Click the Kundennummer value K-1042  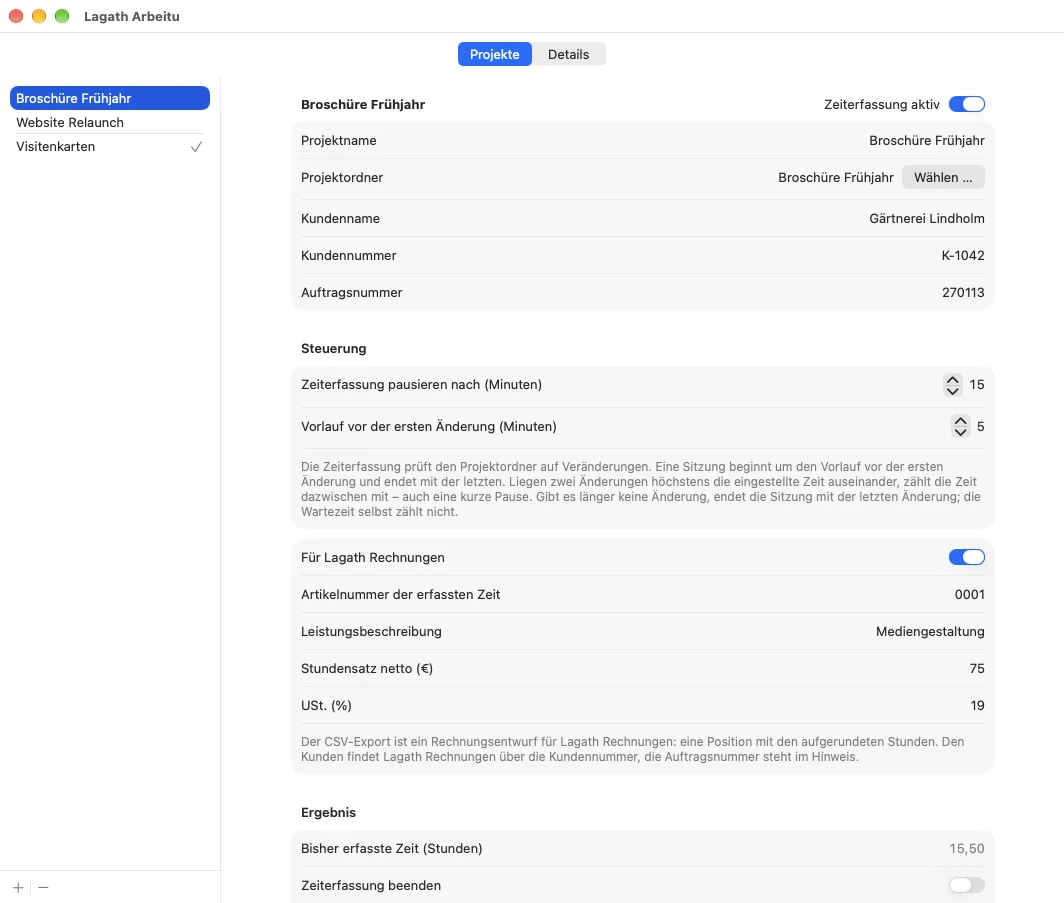(x=963, y=256)
